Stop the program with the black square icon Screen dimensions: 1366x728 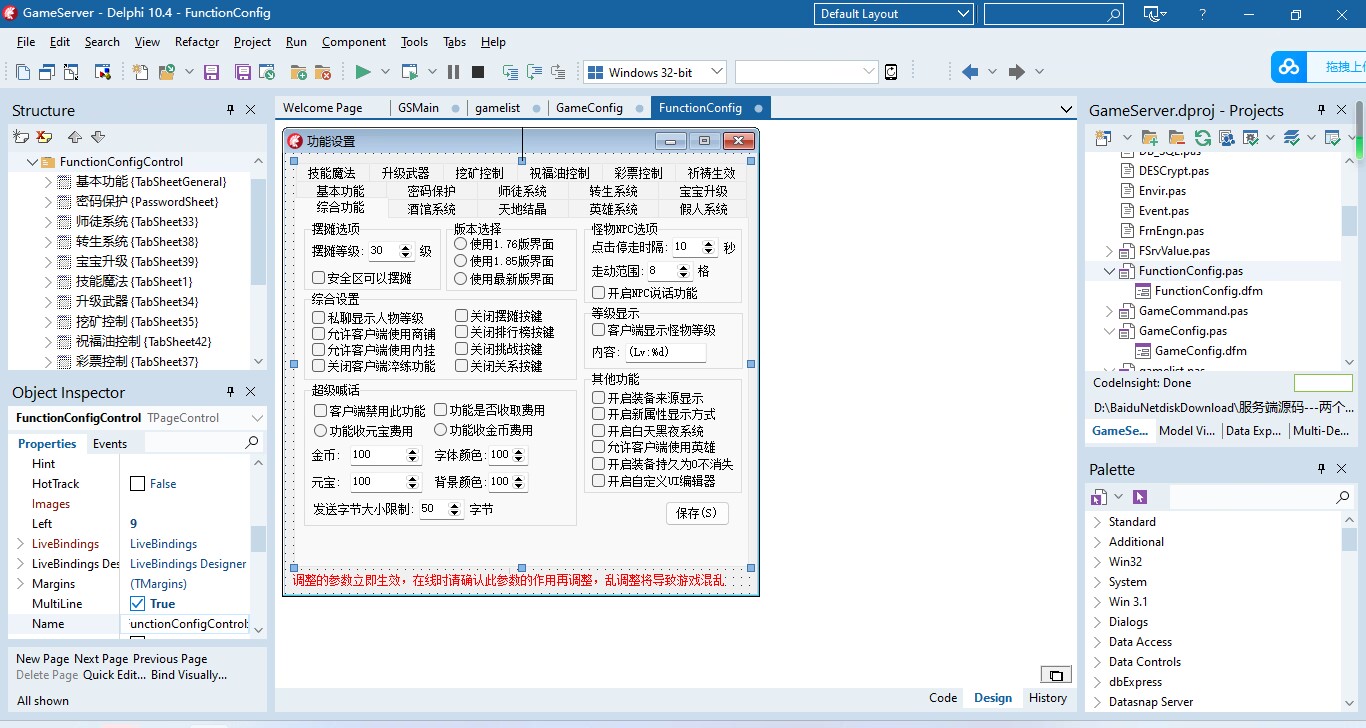click(x=478, y=72)
